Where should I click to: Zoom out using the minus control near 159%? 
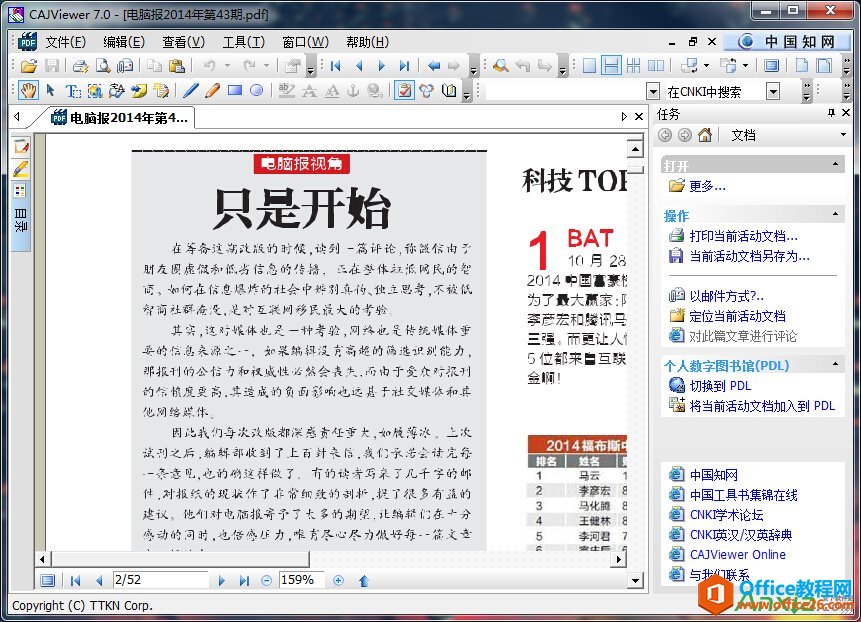pyautogui.click(x=266, y=580)
